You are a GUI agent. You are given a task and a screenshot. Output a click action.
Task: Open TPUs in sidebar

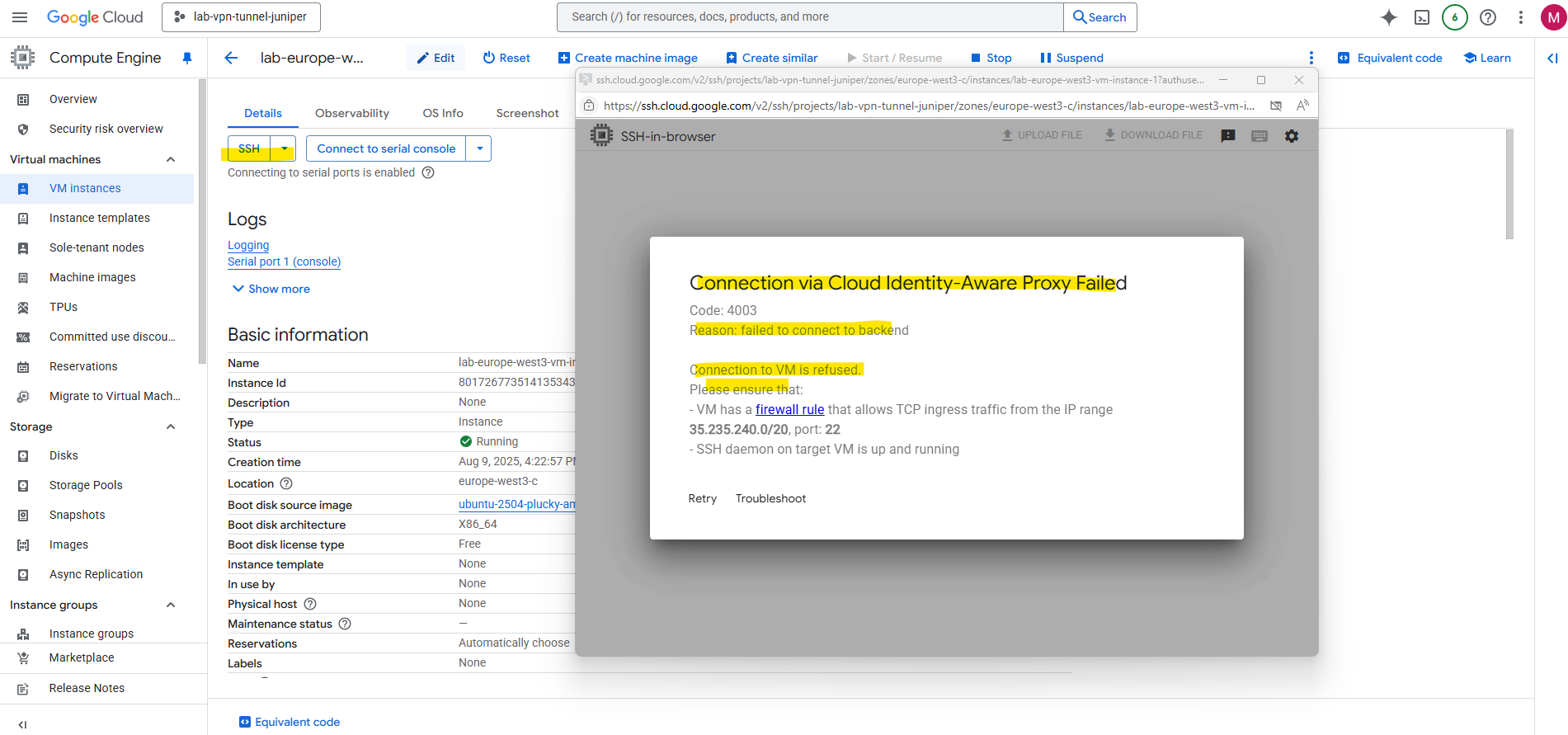pos(97,307)
